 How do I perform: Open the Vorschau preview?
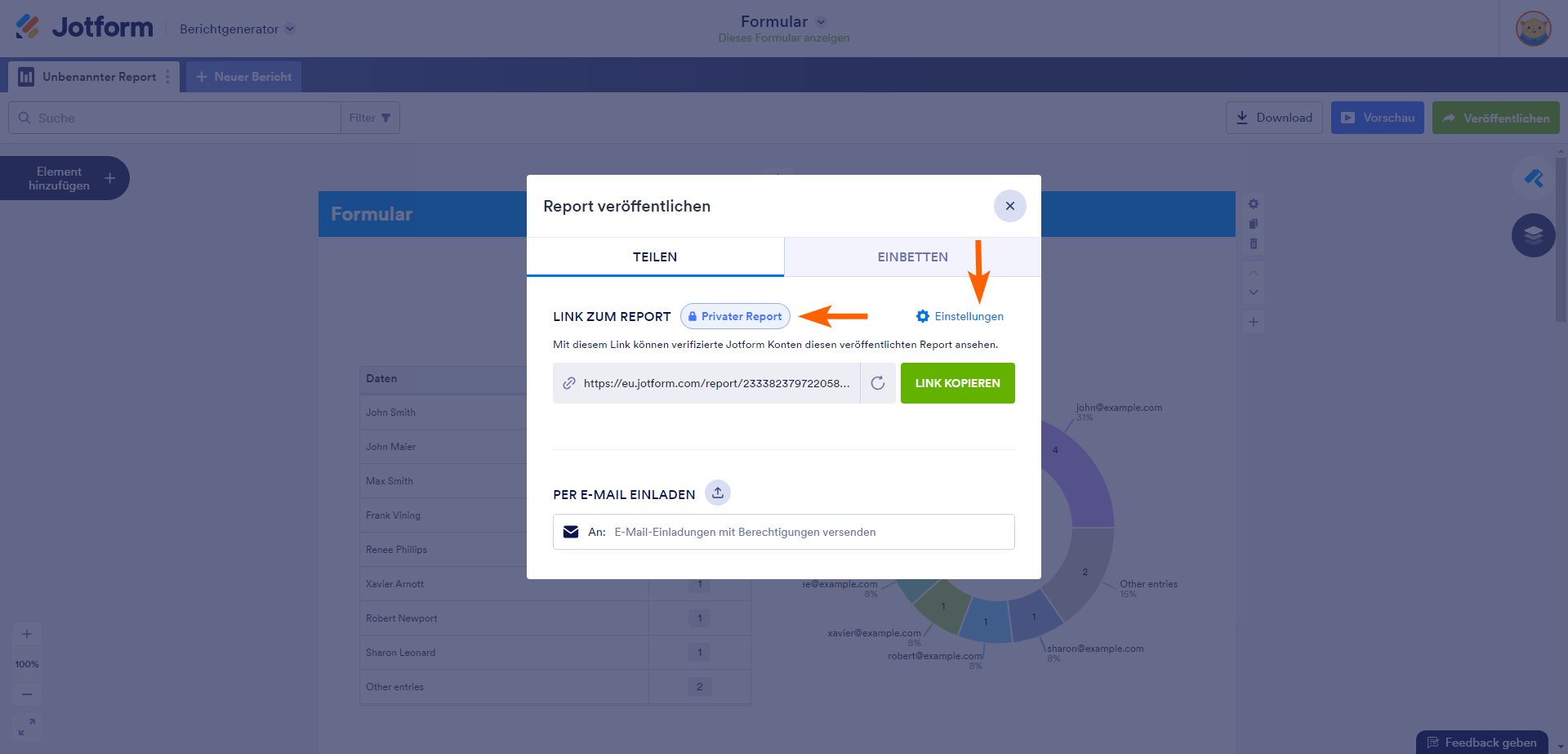point(1378,118)
